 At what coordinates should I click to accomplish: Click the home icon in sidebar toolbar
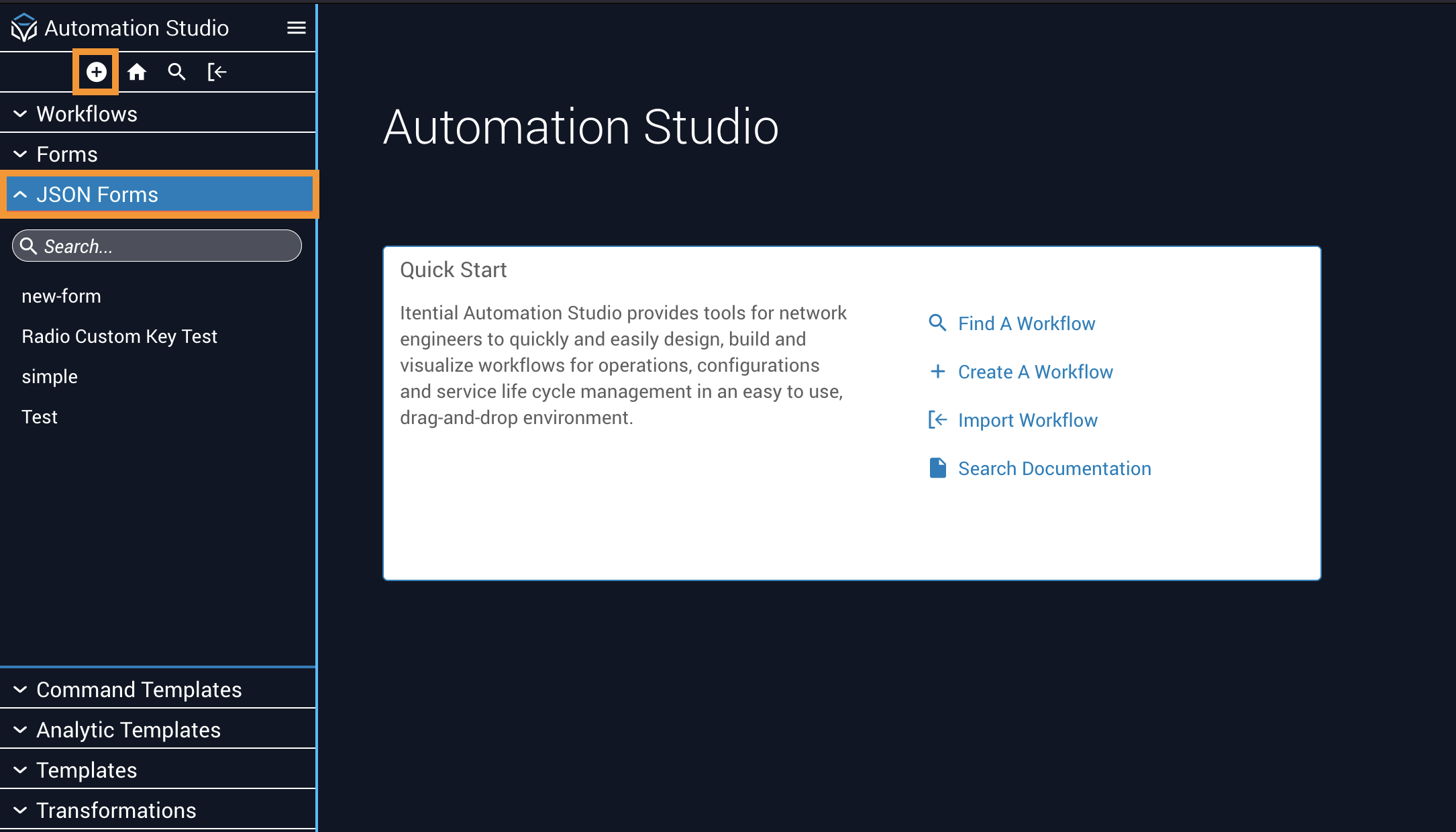click(137, 72)
